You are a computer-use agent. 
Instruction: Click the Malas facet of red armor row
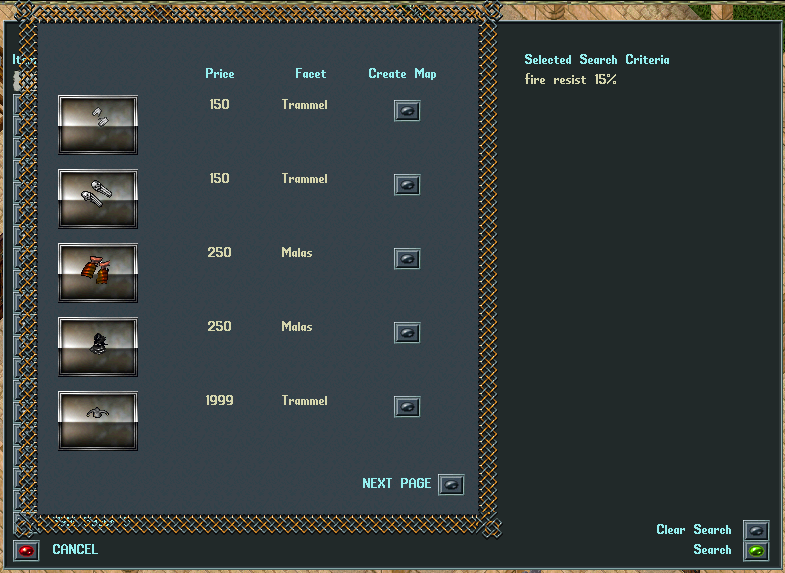(x=297, y=252)
